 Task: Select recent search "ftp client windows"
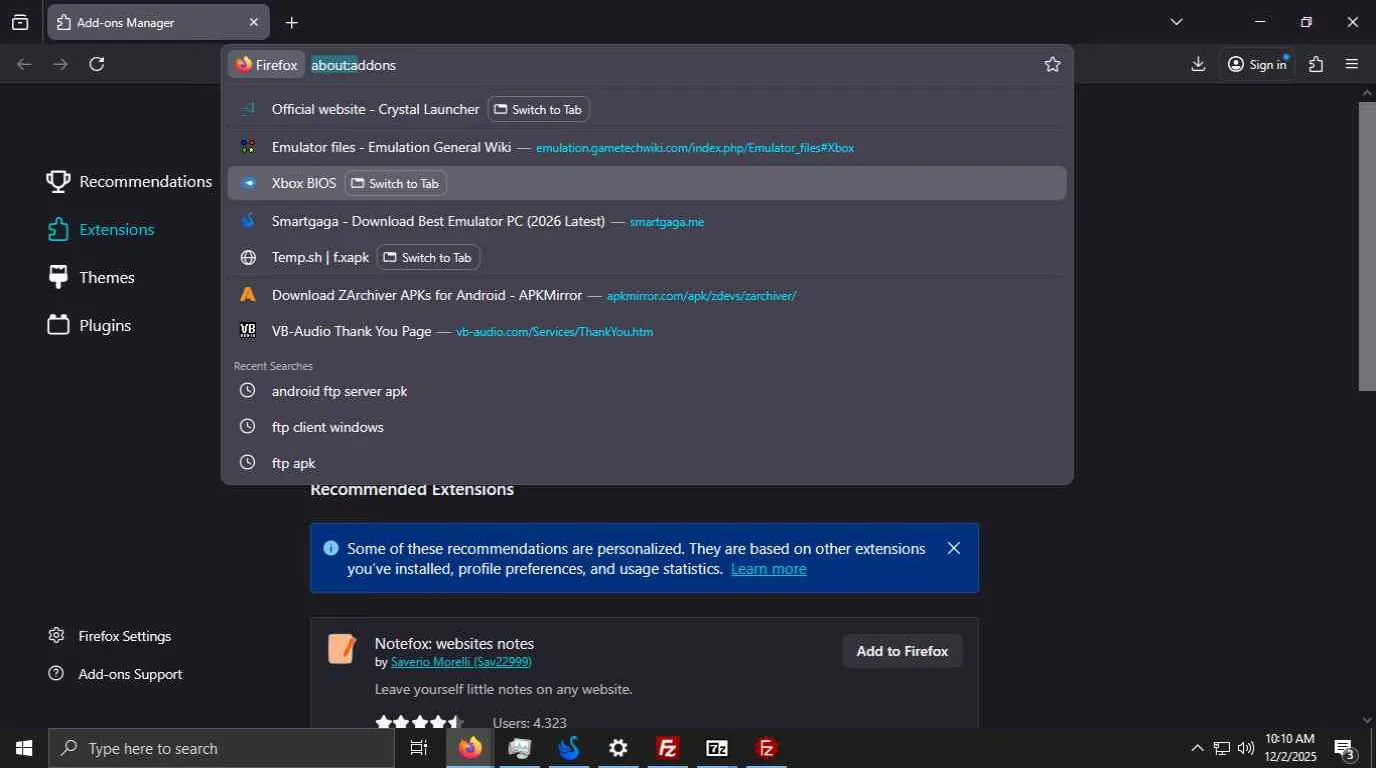(647, 427)
